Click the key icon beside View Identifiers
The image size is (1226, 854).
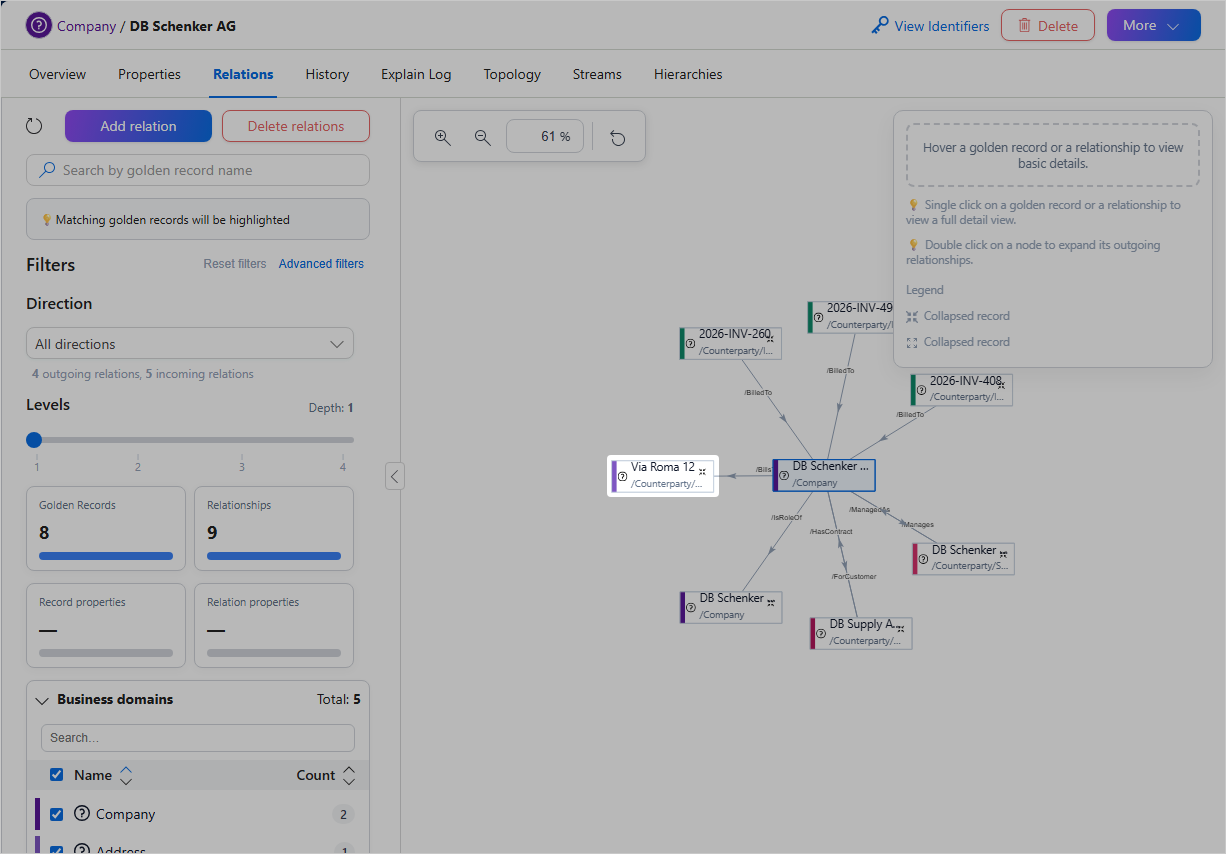tap(880, 26)
